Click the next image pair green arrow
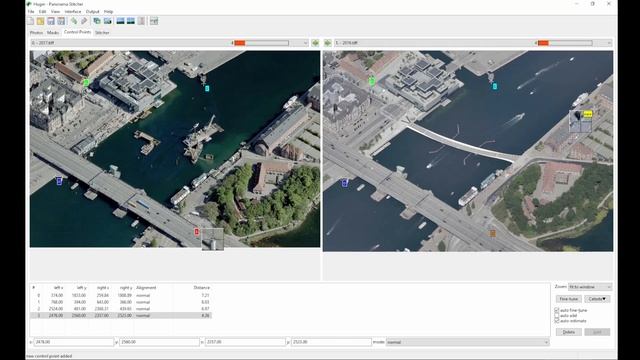 (328, 43)
